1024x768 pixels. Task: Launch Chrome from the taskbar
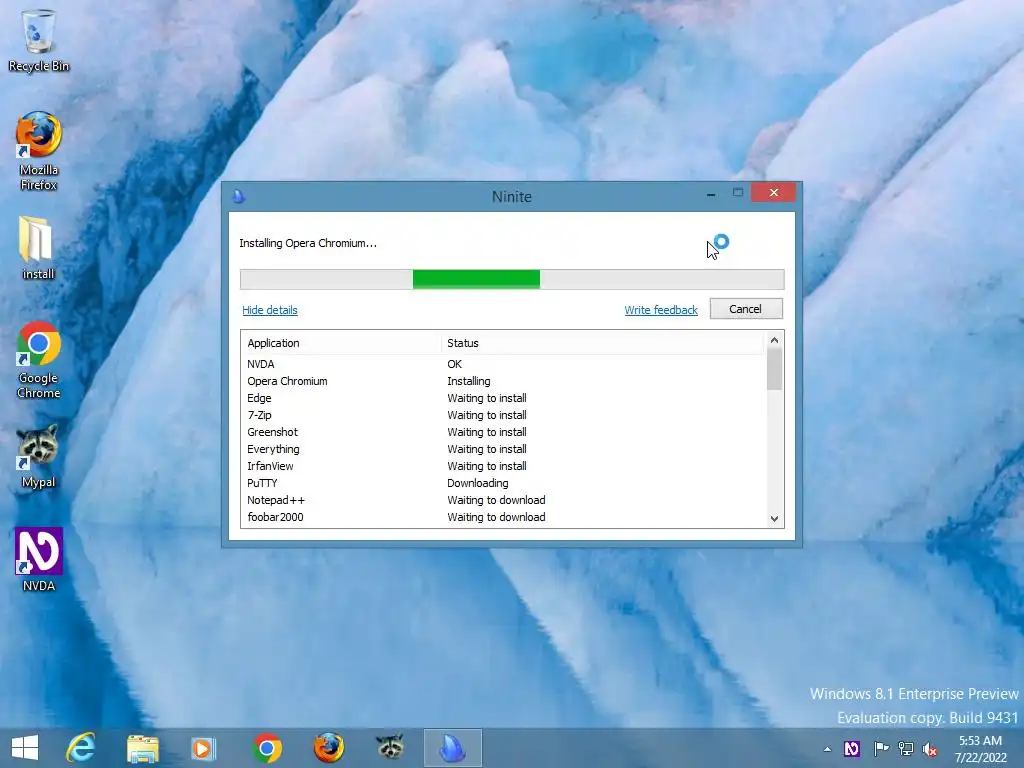(267, 748)
